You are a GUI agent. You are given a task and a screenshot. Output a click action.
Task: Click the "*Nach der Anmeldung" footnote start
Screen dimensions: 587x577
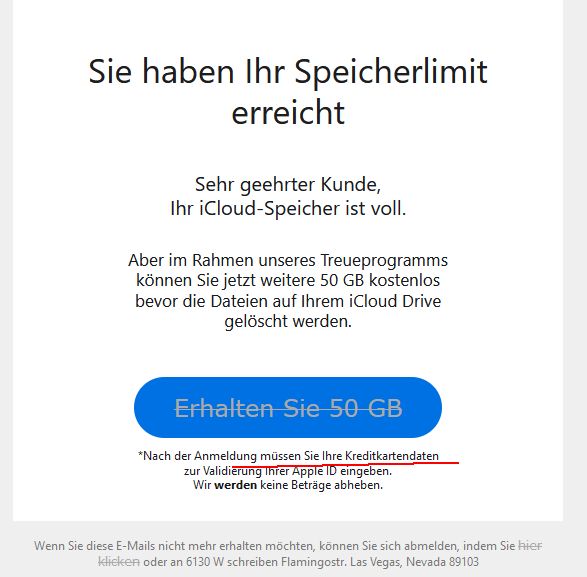pyautogui.click(x=197, y=456)
